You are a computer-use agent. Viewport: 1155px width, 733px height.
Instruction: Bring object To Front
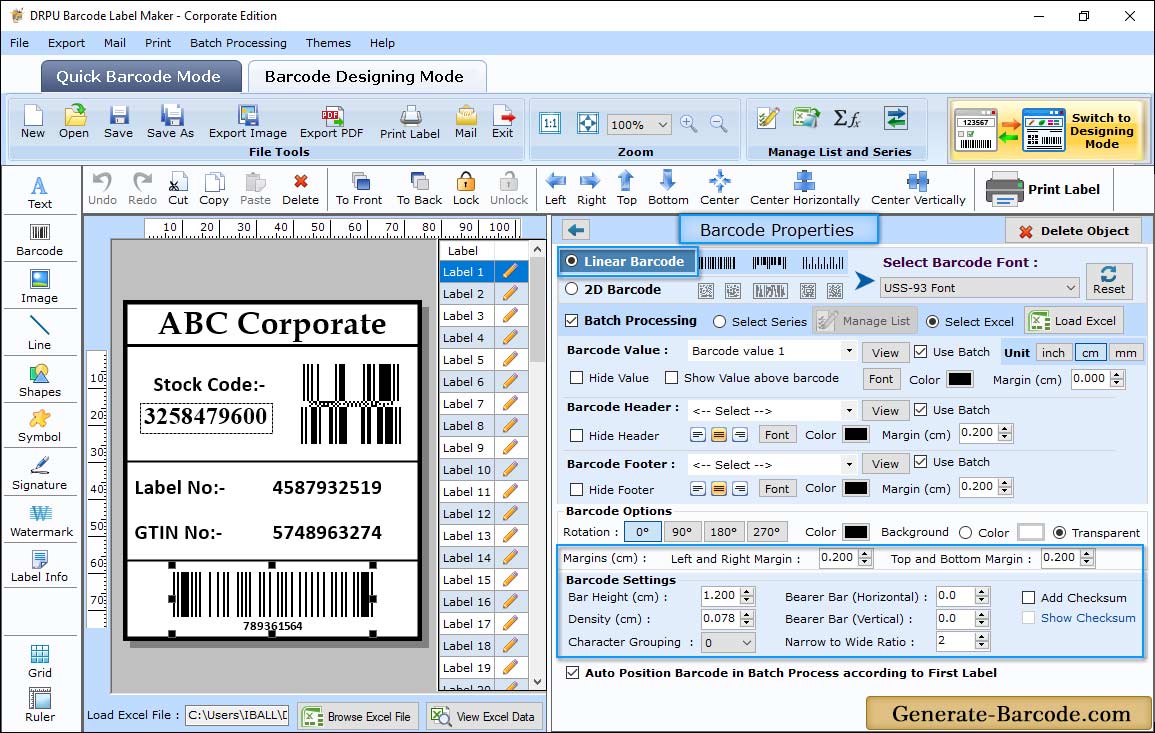coord(359,189)
